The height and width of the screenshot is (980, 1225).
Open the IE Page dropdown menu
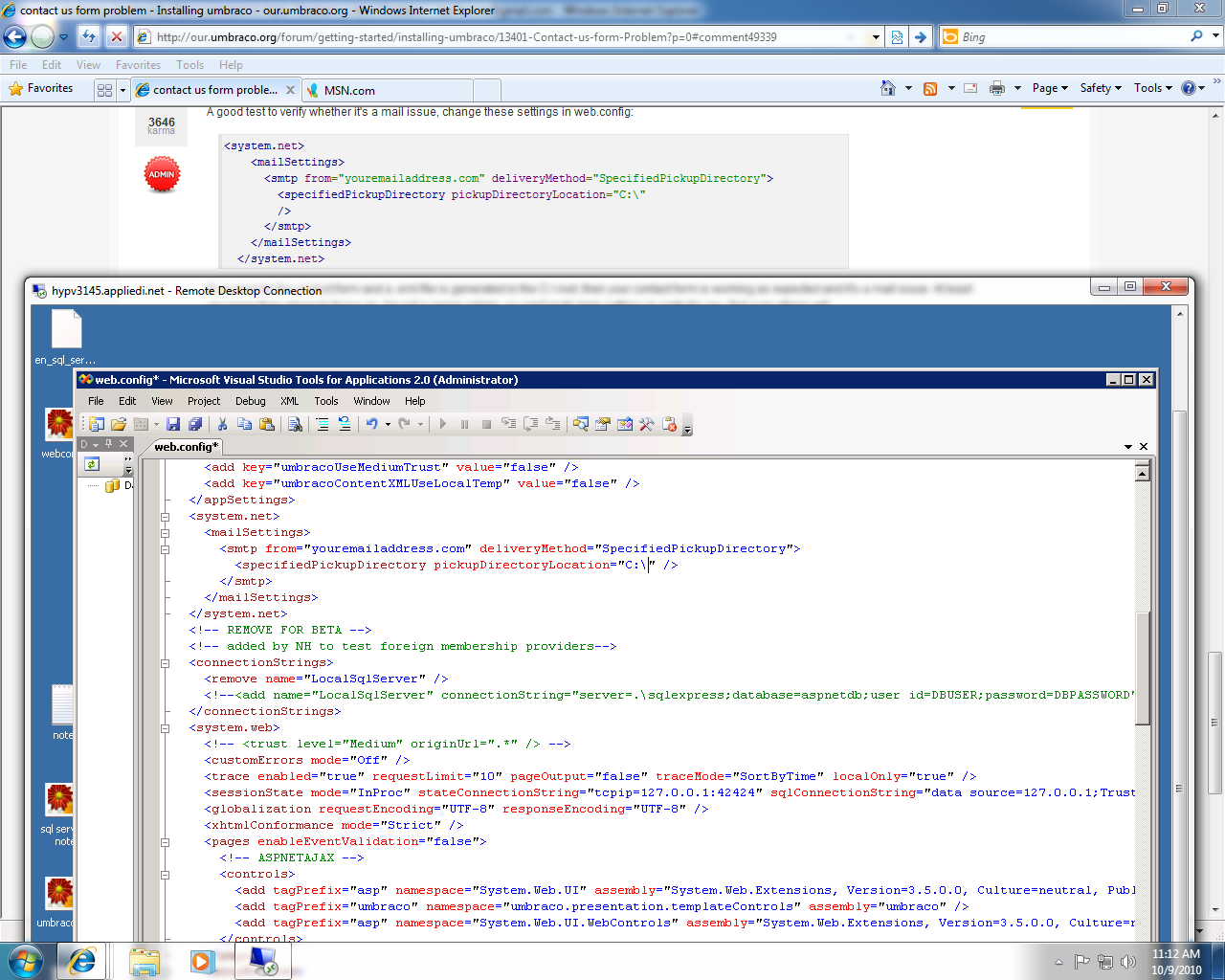(x=1050, y=88)
